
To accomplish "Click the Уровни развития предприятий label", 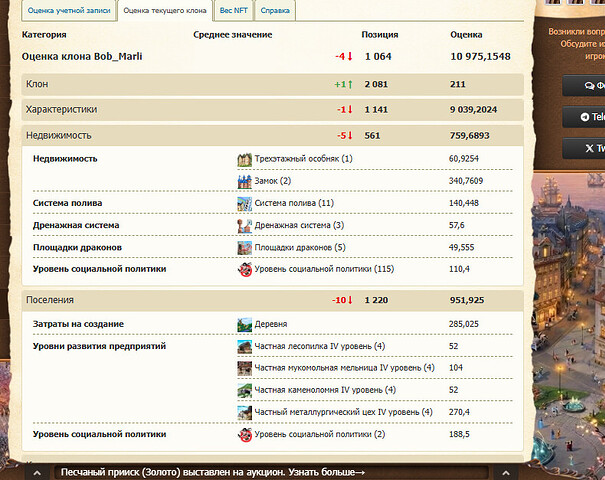I will pyautogui.click(x=100, y=346).
